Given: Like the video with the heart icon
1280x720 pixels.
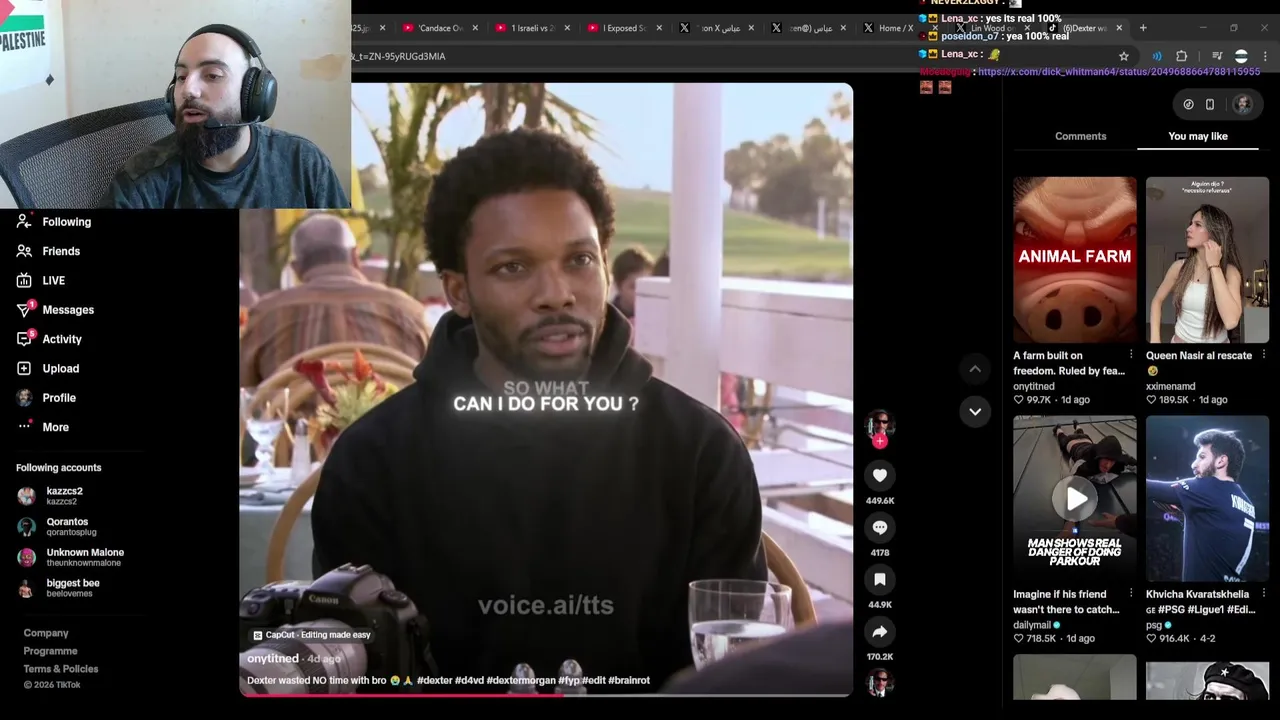Looking at the screenshot, I should tap(880, 476).
